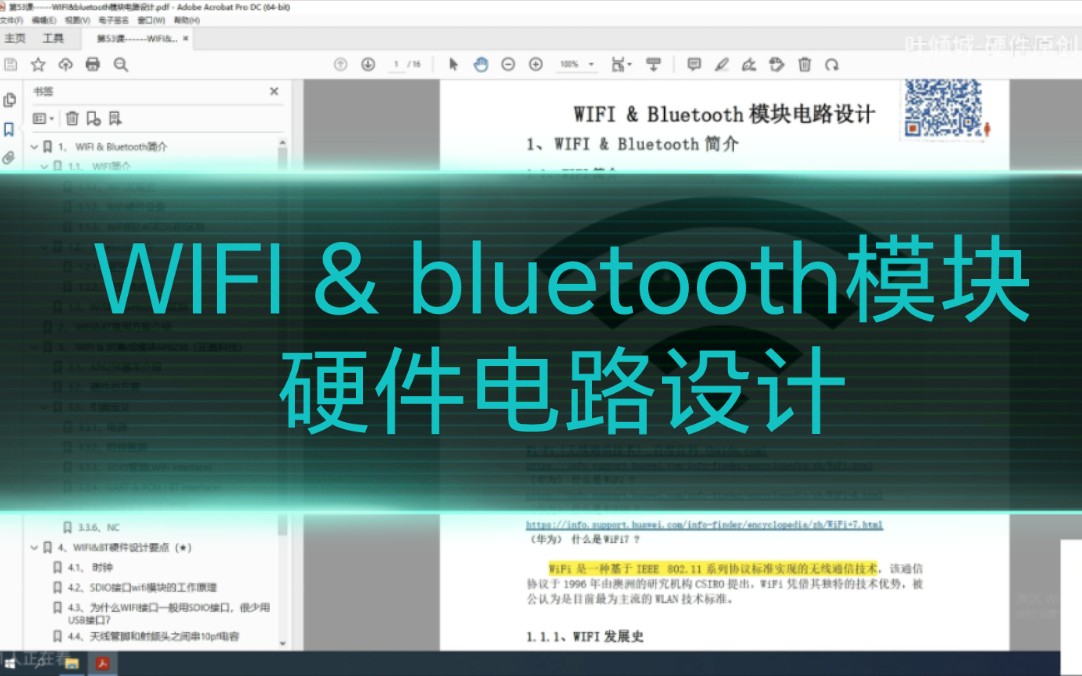Toggle the star favorites icon in toolbar
The height and width of the screenshot is (676, 1082).
(37, 64)
